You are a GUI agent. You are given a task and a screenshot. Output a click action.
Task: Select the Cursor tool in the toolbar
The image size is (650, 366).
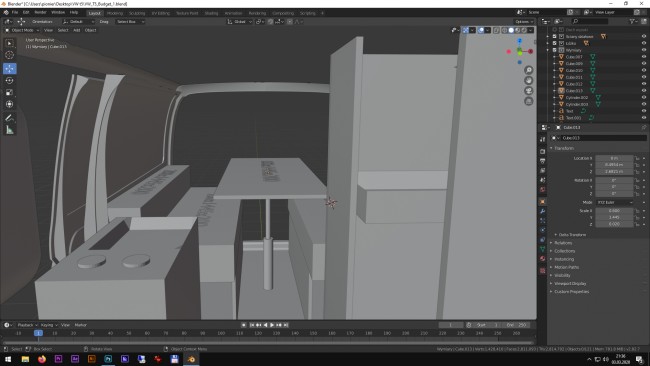[10, 55]
